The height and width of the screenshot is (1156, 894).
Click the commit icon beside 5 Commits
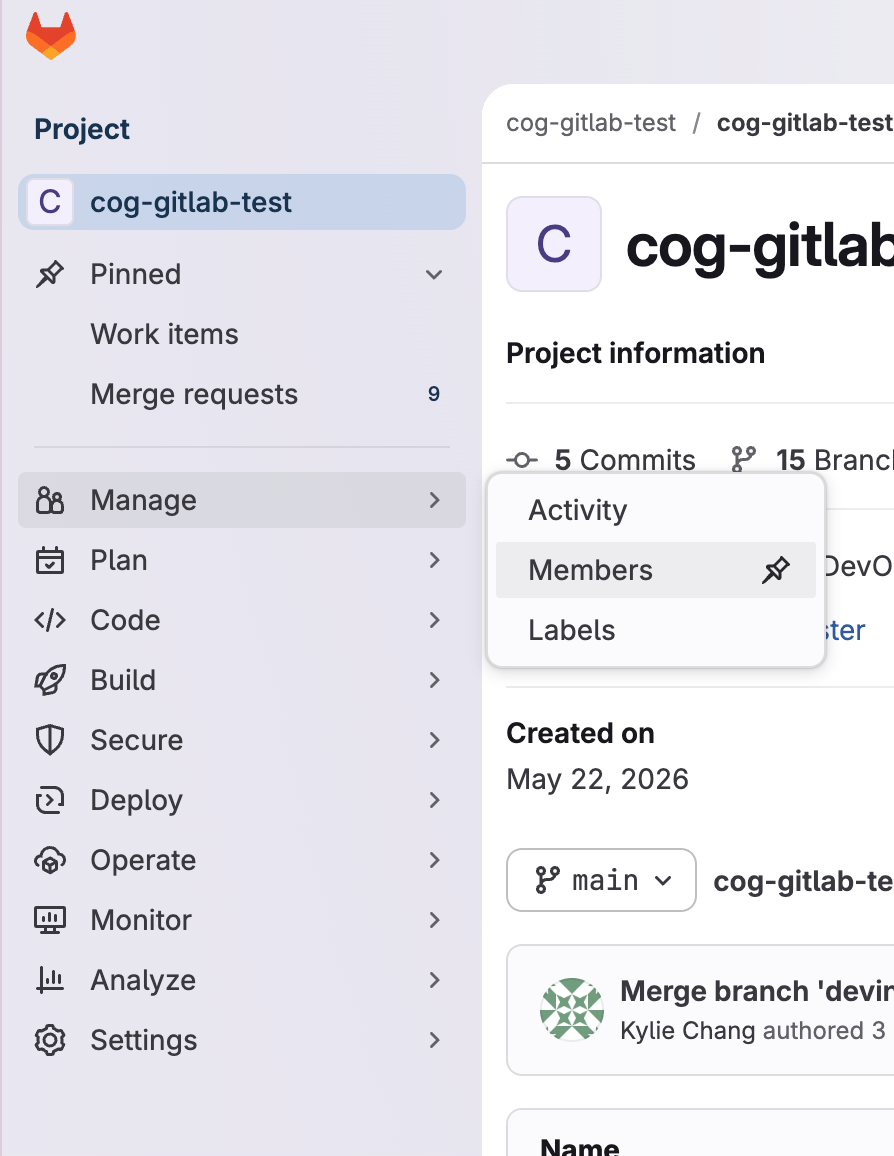pyautogui.click(x=522, y=460)
